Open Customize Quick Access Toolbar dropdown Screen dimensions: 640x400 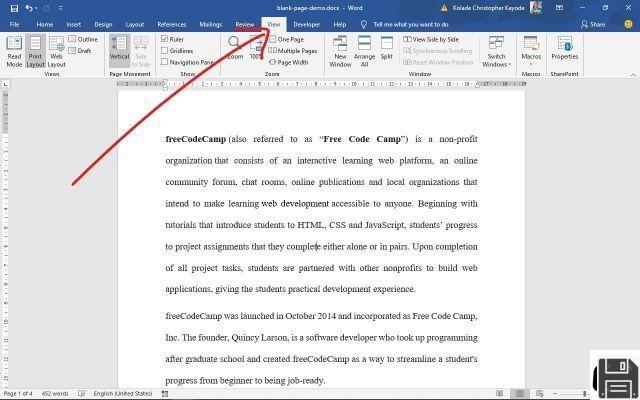pos(61,8)
